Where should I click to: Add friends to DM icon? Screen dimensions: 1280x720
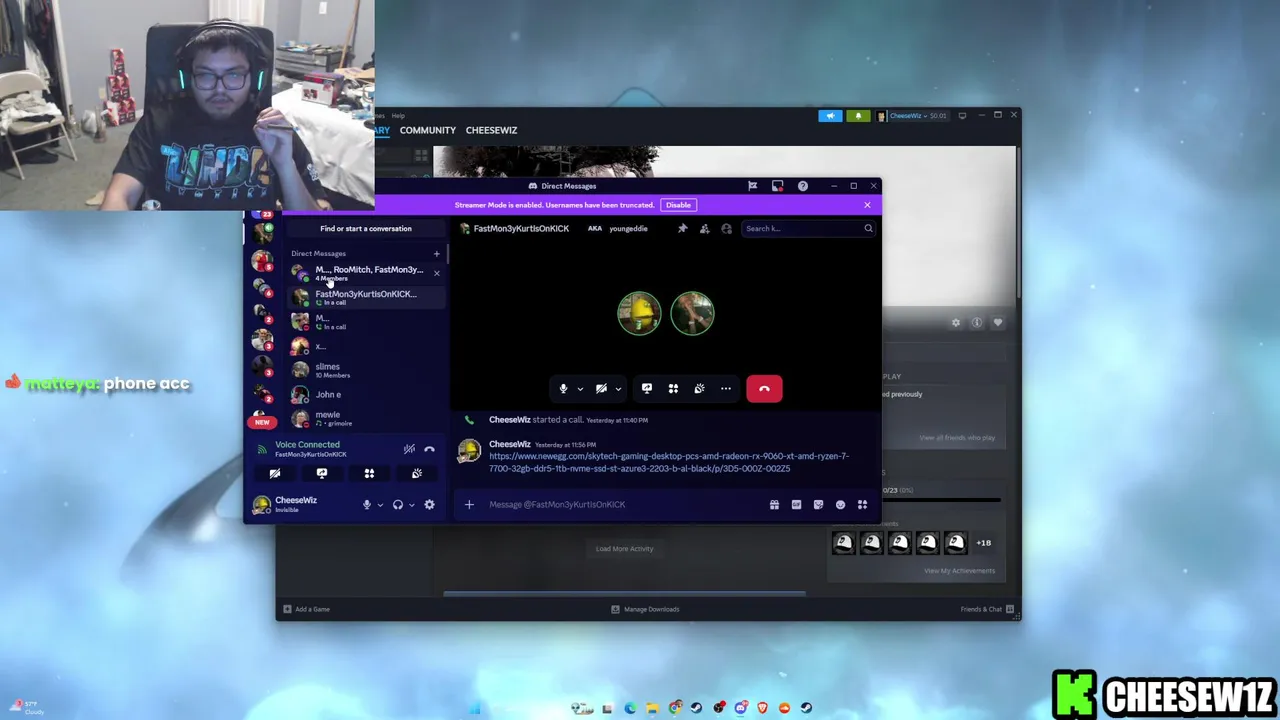point(705,228)
